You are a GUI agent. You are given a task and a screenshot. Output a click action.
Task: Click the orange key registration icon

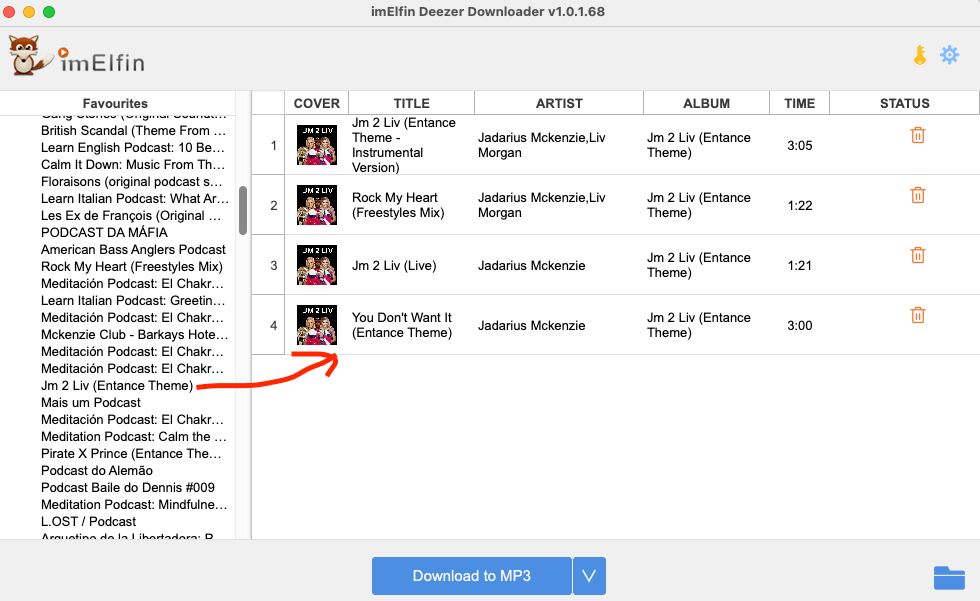tap(919, 56)
